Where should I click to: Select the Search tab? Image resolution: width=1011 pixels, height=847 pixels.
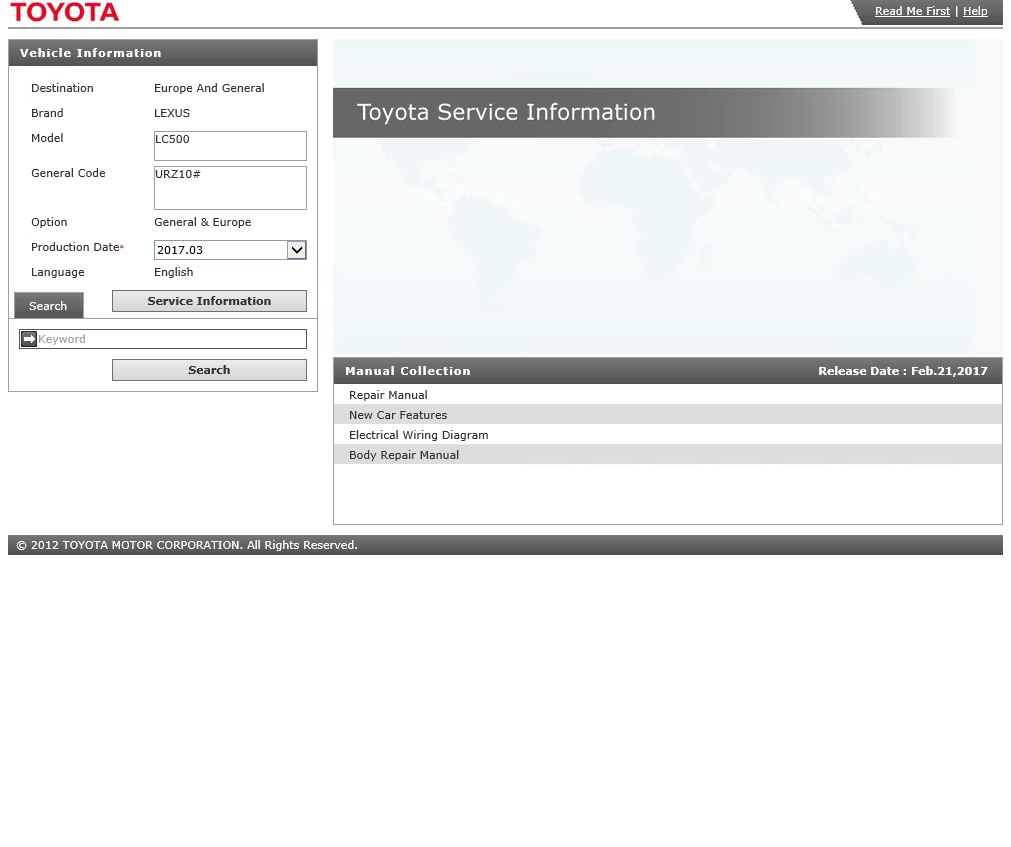(x=49, y=306)
